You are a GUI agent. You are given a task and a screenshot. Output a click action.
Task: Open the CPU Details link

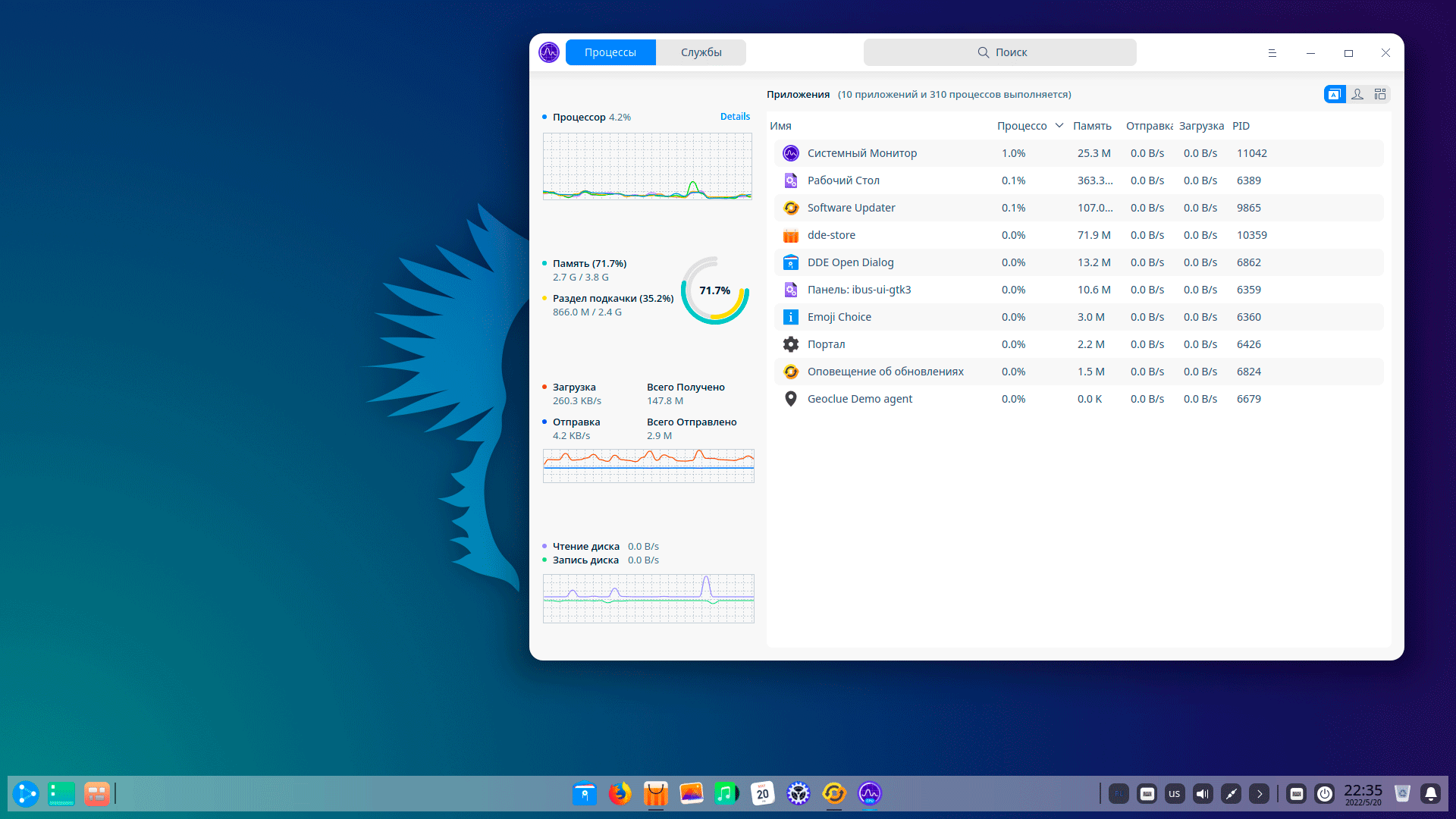point(735,117)
